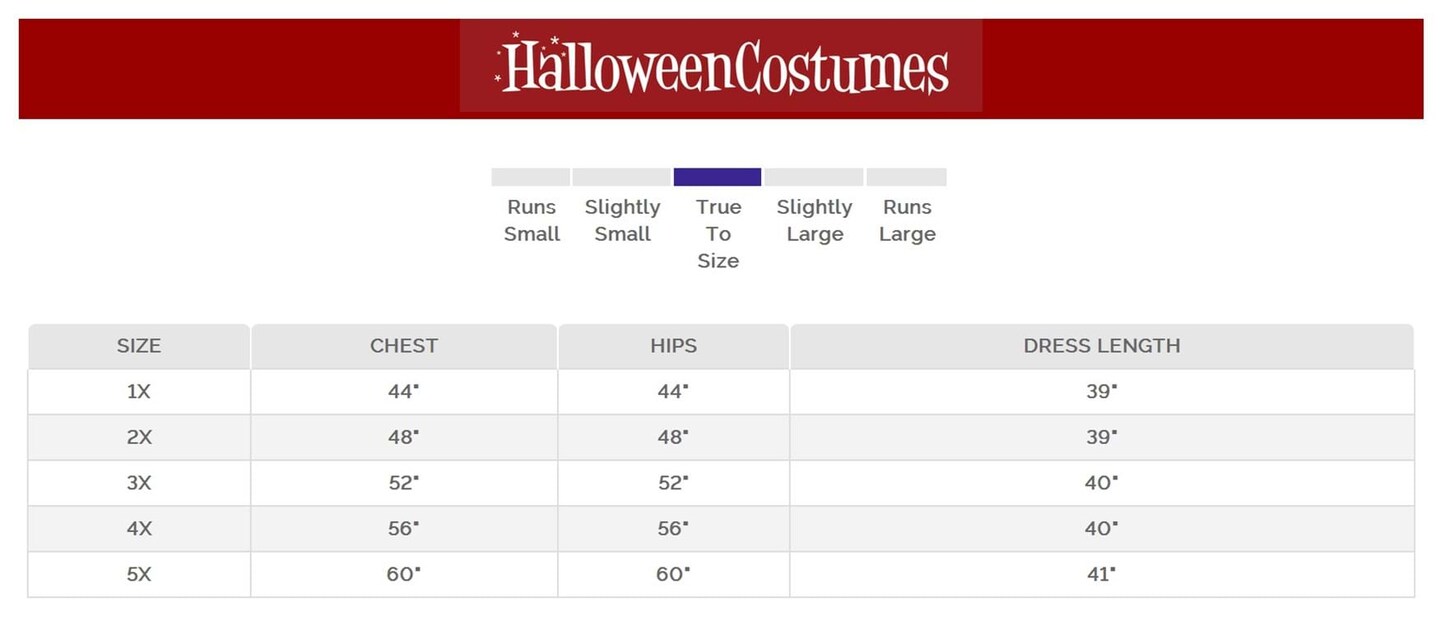Click the Slightly Small fit label
1440x625 pixels.
(622, 221)
